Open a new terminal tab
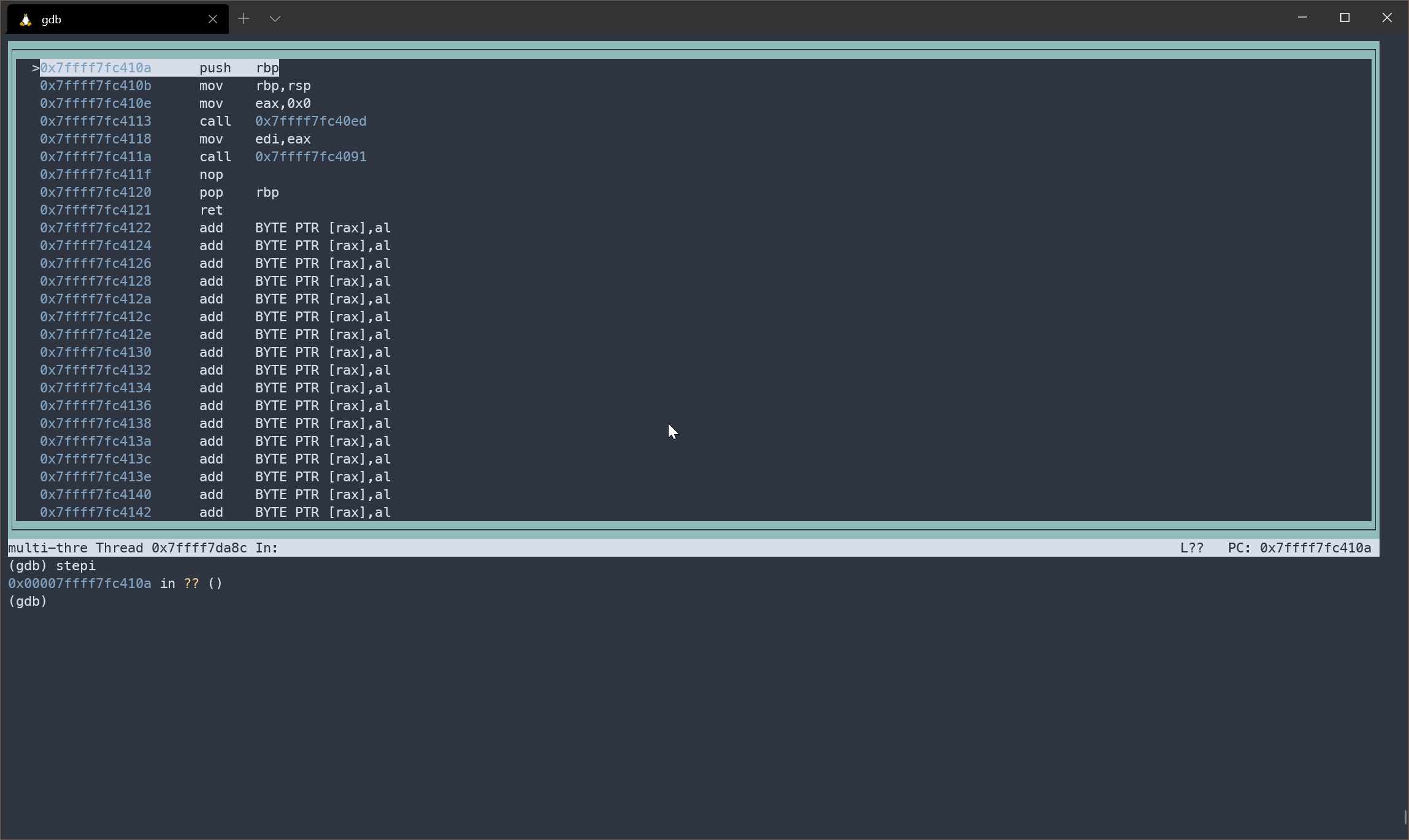Screen dimensions: 1409x840 244,19
